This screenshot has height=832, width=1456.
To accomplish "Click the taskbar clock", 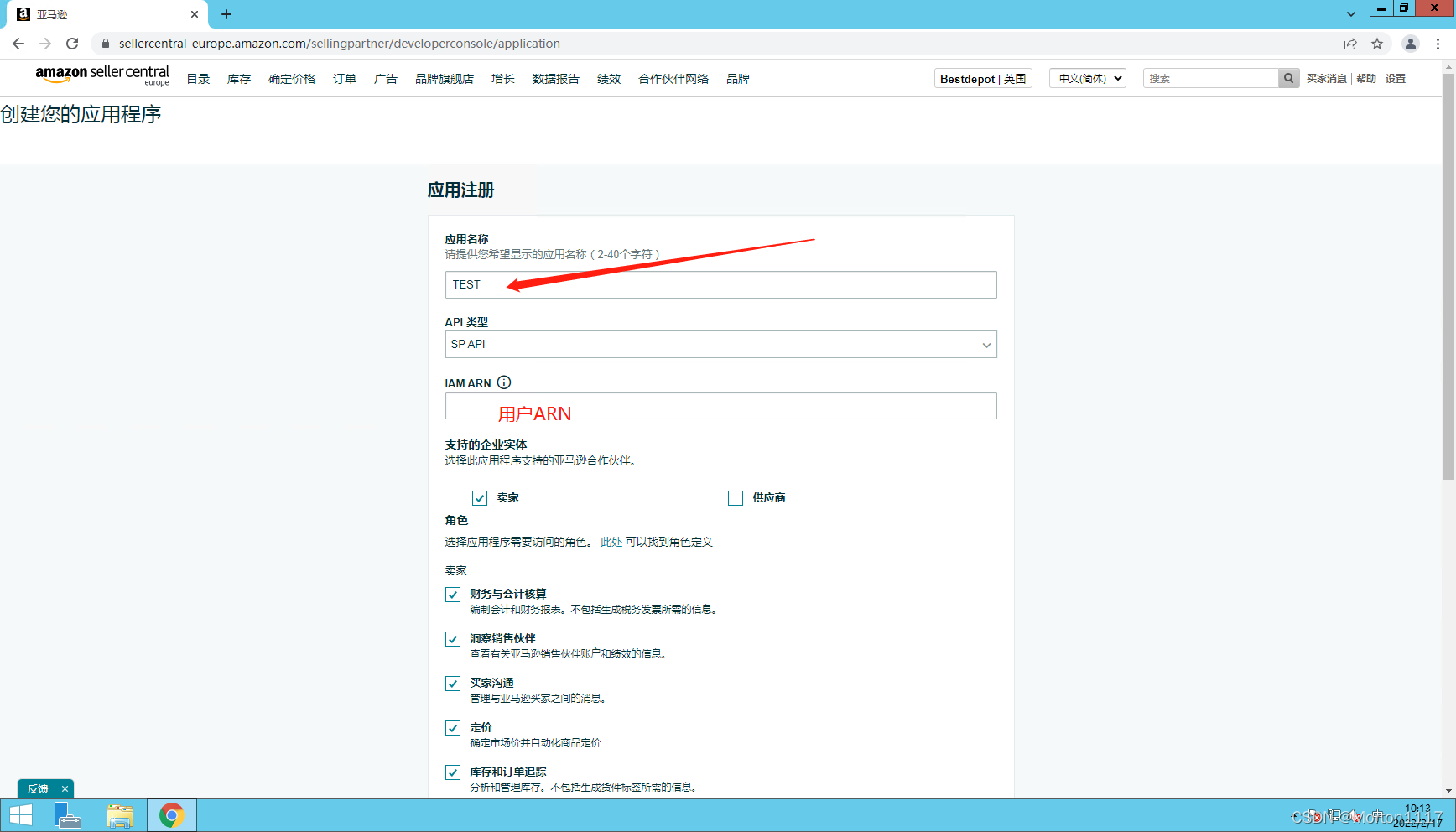I will point(1417,816).
